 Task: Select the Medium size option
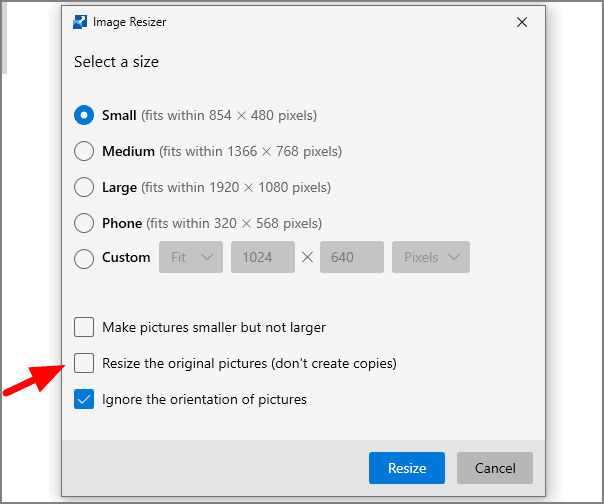(x=84, y=151)
